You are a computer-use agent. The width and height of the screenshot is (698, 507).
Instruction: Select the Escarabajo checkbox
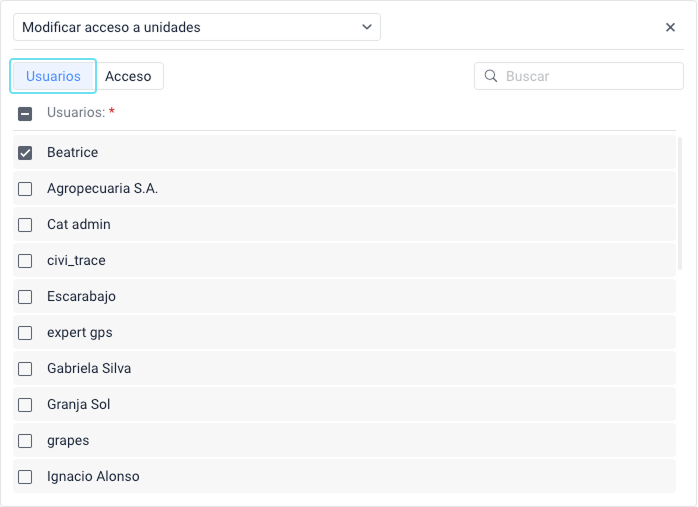pyautogui.click(x=25, y=297)
